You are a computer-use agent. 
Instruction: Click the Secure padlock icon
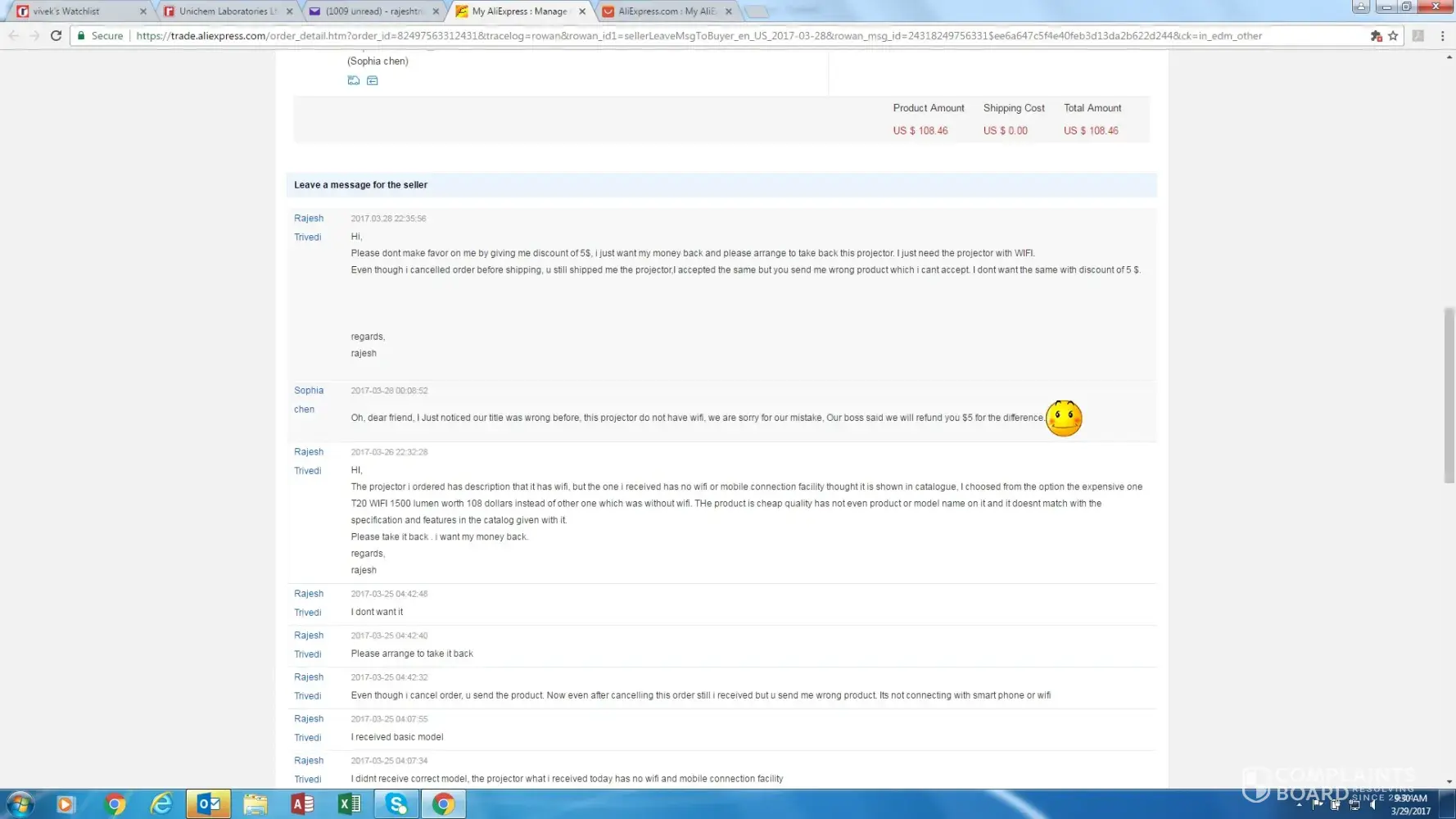click(81, 36)
